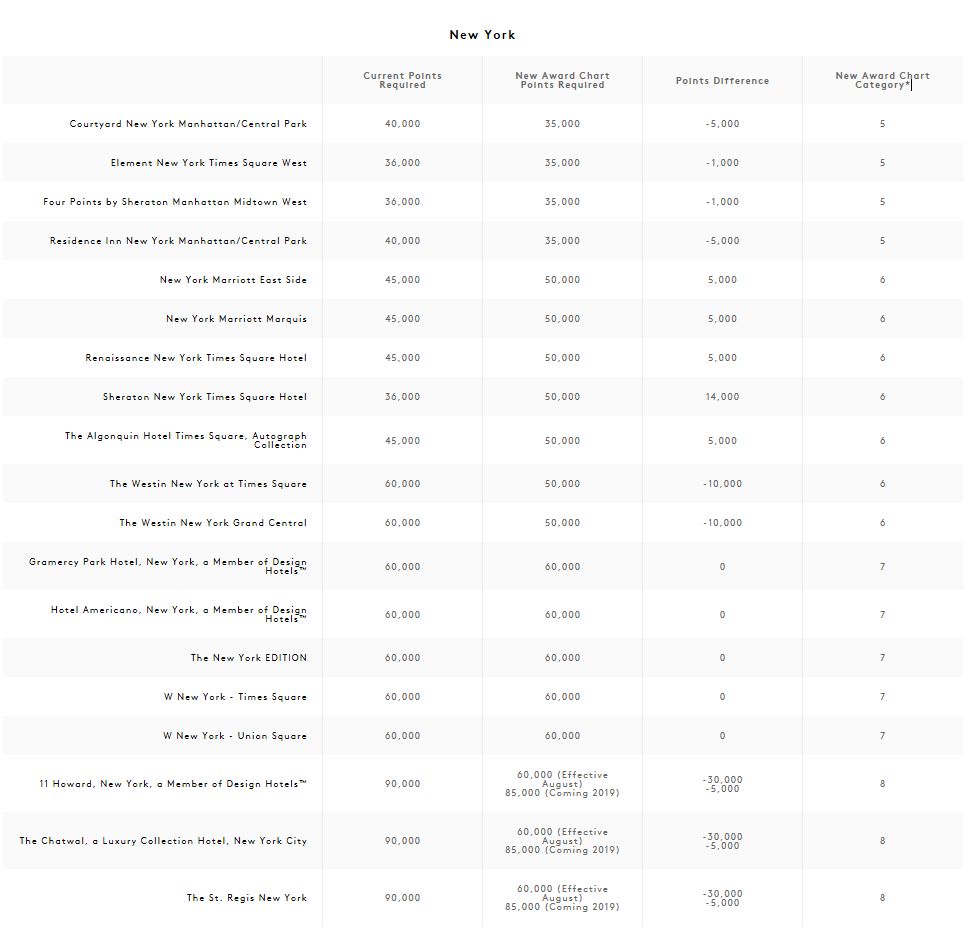Click 35,000 new points for Element row

(562, 163)
